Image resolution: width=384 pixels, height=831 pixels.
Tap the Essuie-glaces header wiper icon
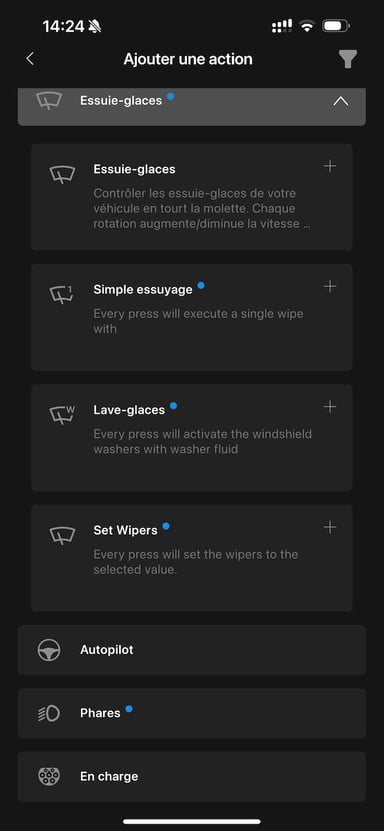49,101
